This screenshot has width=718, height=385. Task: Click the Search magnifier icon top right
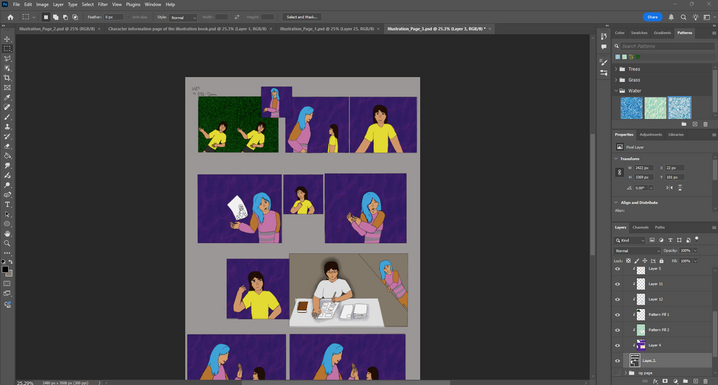pos(683,17)
